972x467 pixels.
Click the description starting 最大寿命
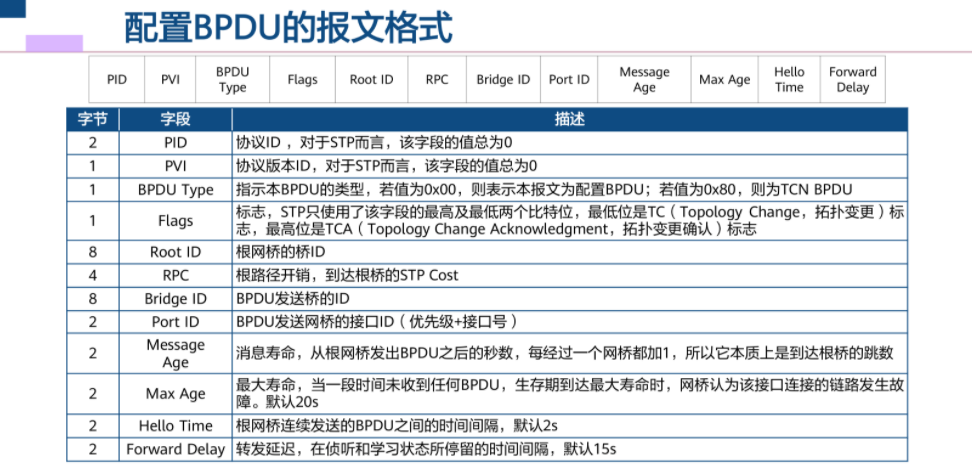(x=570, y=394)
